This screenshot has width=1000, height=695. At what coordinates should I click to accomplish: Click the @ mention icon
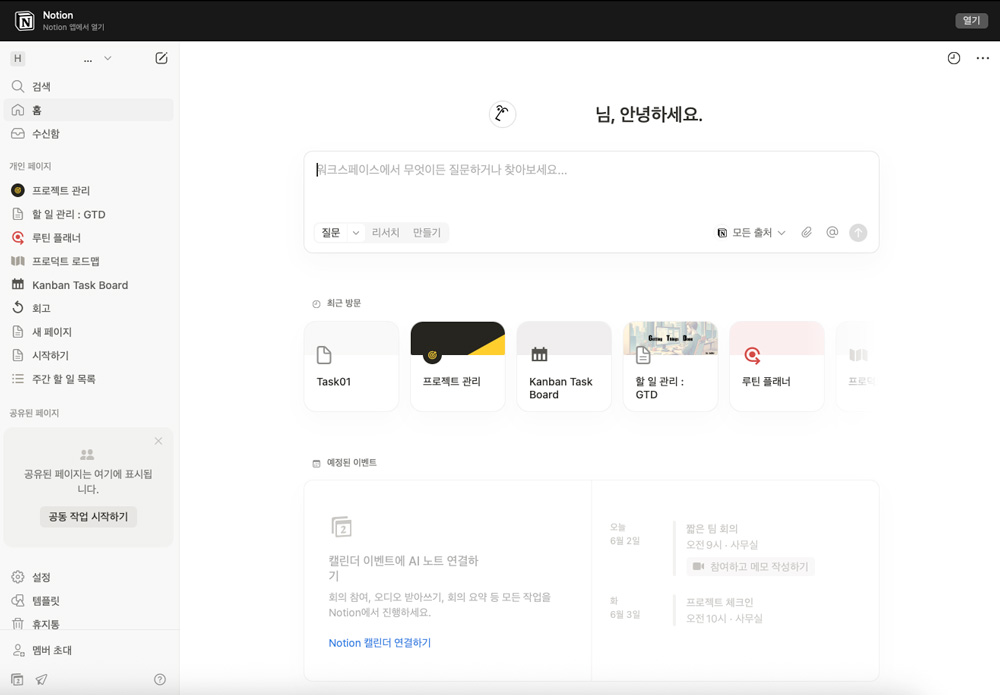832,233
